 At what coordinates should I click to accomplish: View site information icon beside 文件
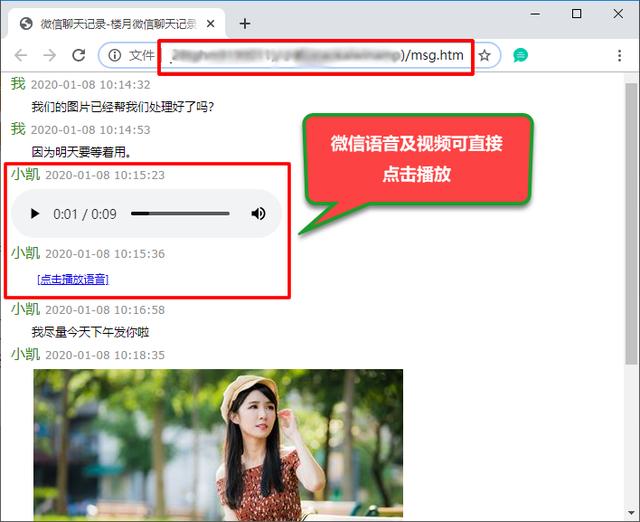click(x=115, y=56)
